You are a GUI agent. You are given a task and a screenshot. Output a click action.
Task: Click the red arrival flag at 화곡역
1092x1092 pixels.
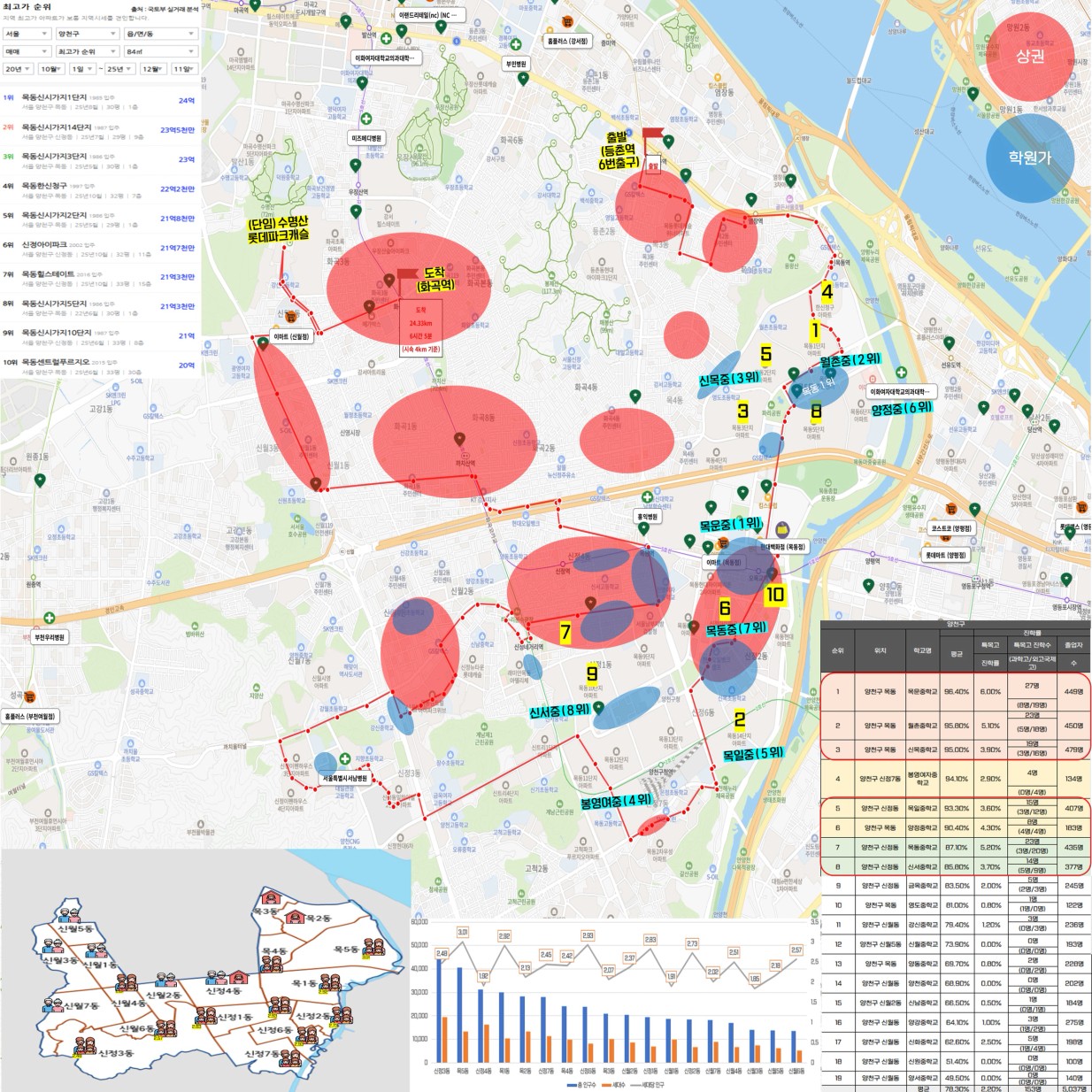[408, 276]
